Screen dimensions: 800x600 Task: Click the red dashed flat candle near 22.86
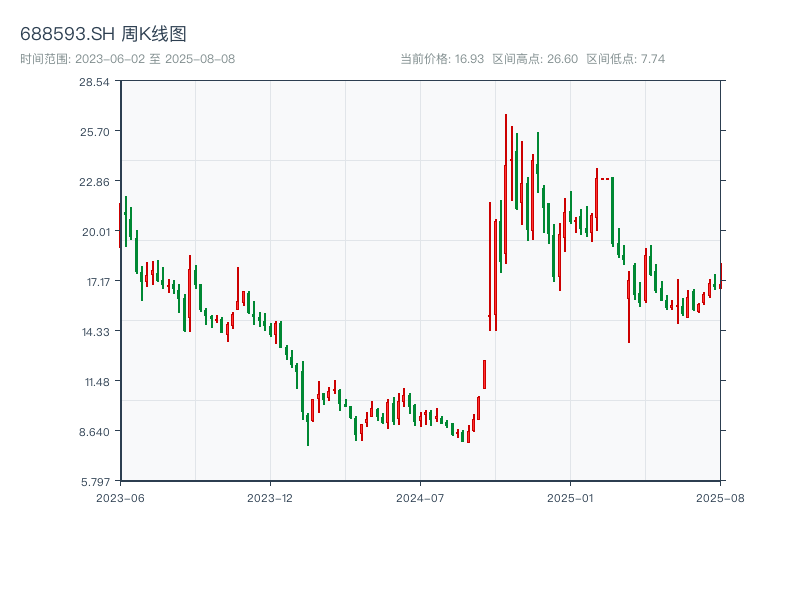click(x=605, y=179)
